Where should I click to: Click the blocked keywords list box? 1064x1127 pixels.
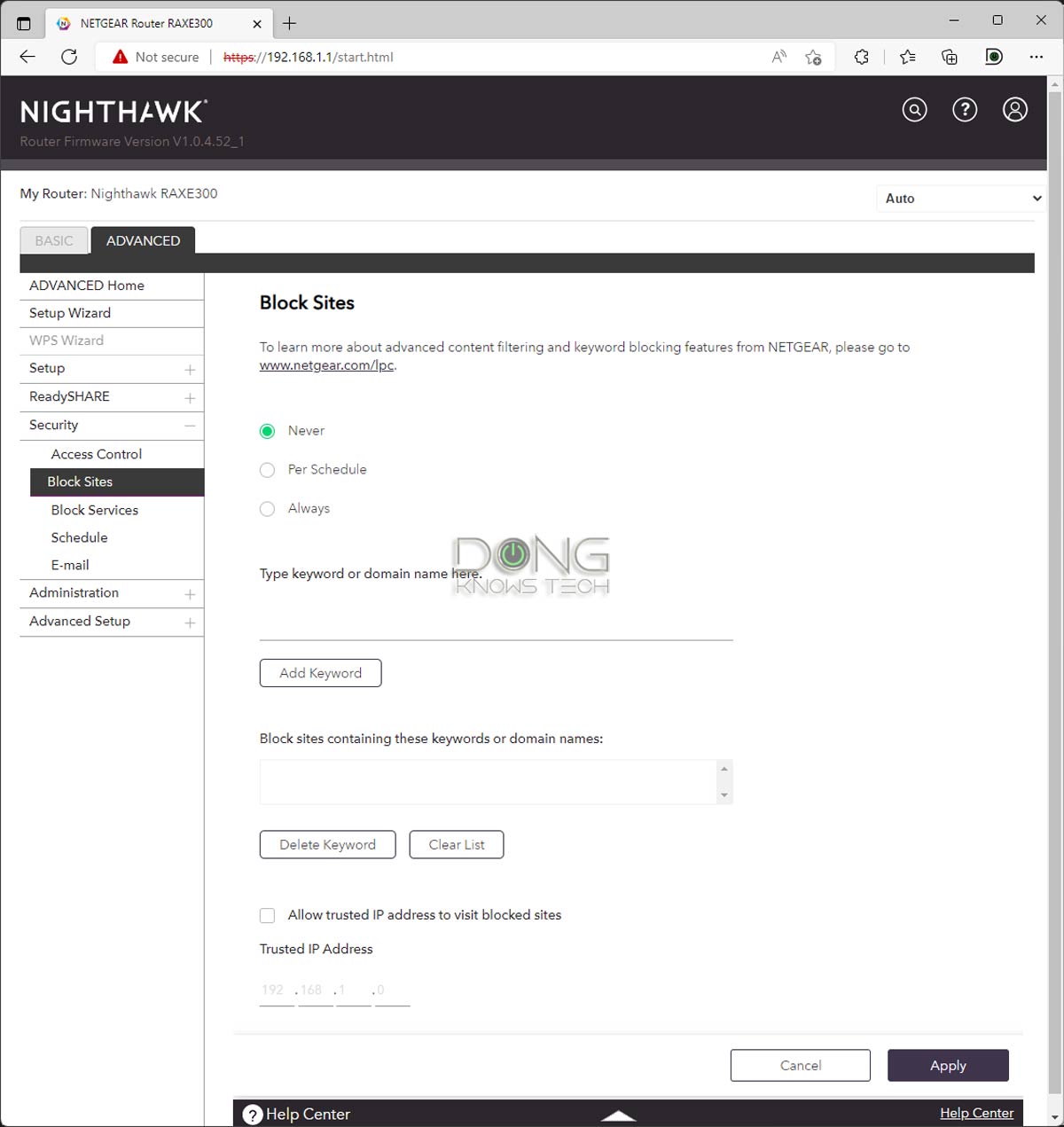click(x=488, y=782)
